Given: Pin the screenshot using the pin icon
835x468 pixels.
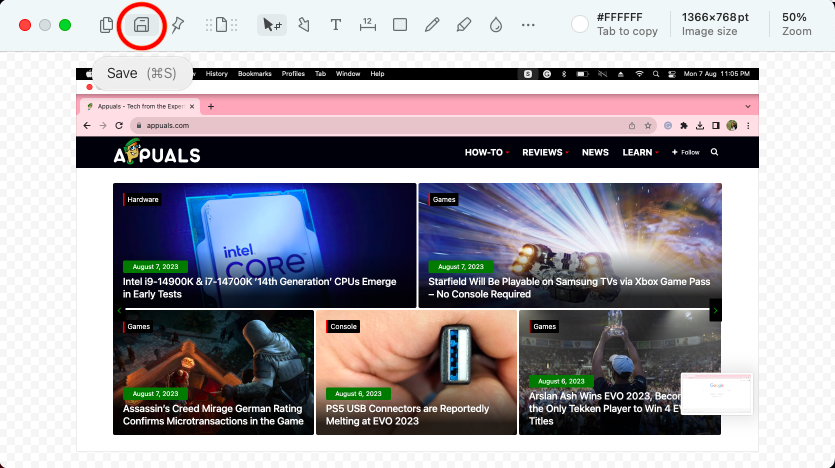Looking at the screenshot, I should (x=177, y=25).
